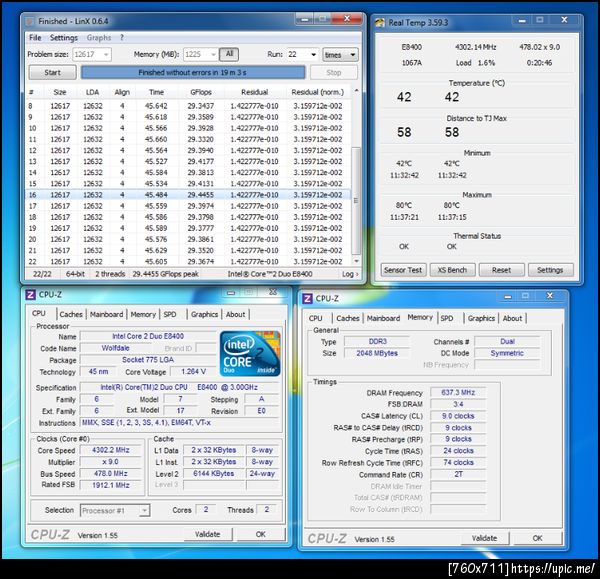Click the 478.02 x 9.0 value in Real Temp
The height and width of the screenshot is (579, 600).
(540, 47)
